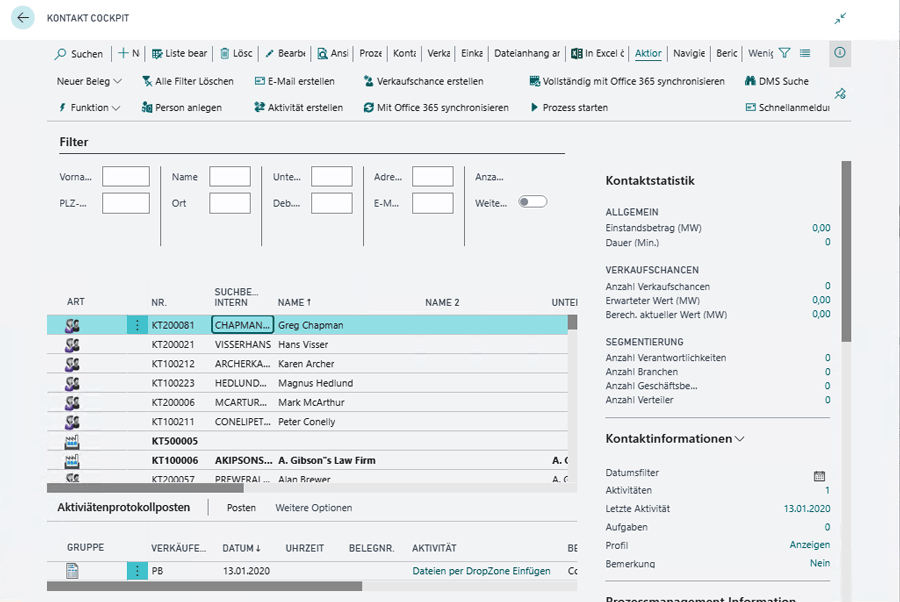900x602 pixels.
Task: Open Suchen search in toolbar
Action: (x=79, y=54)
